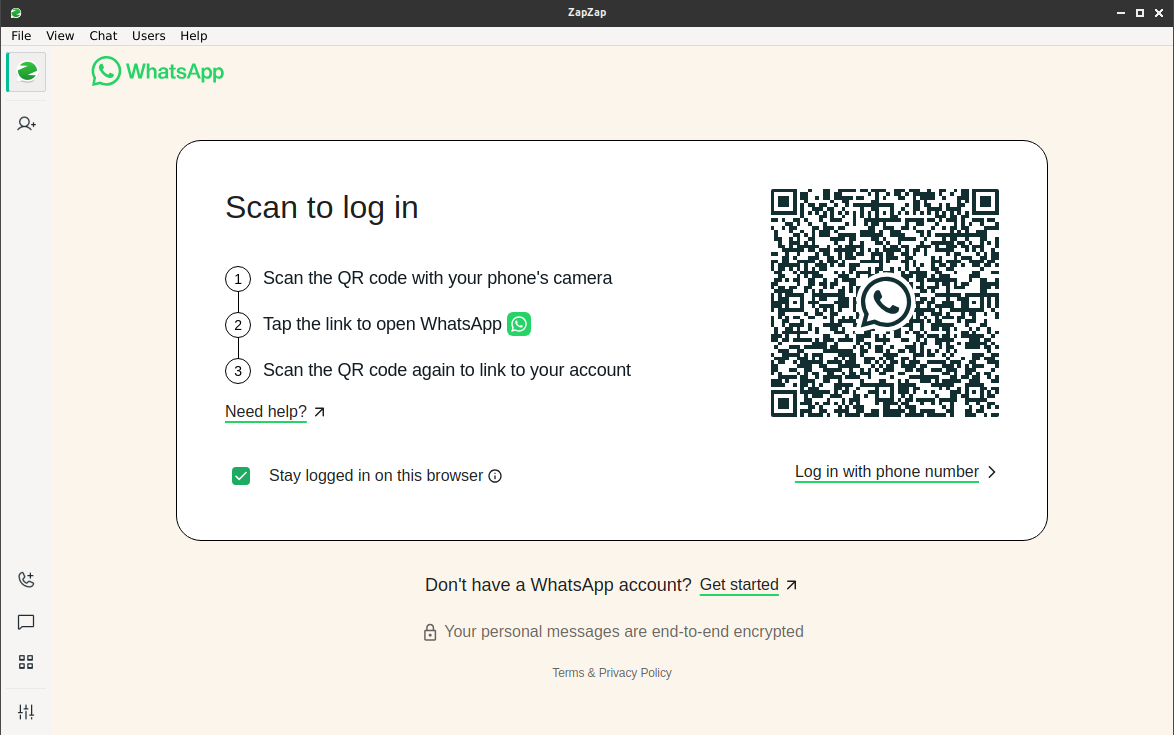Open the Chat menu
This screenshot has height=735, width=1174.
[103, 36]
